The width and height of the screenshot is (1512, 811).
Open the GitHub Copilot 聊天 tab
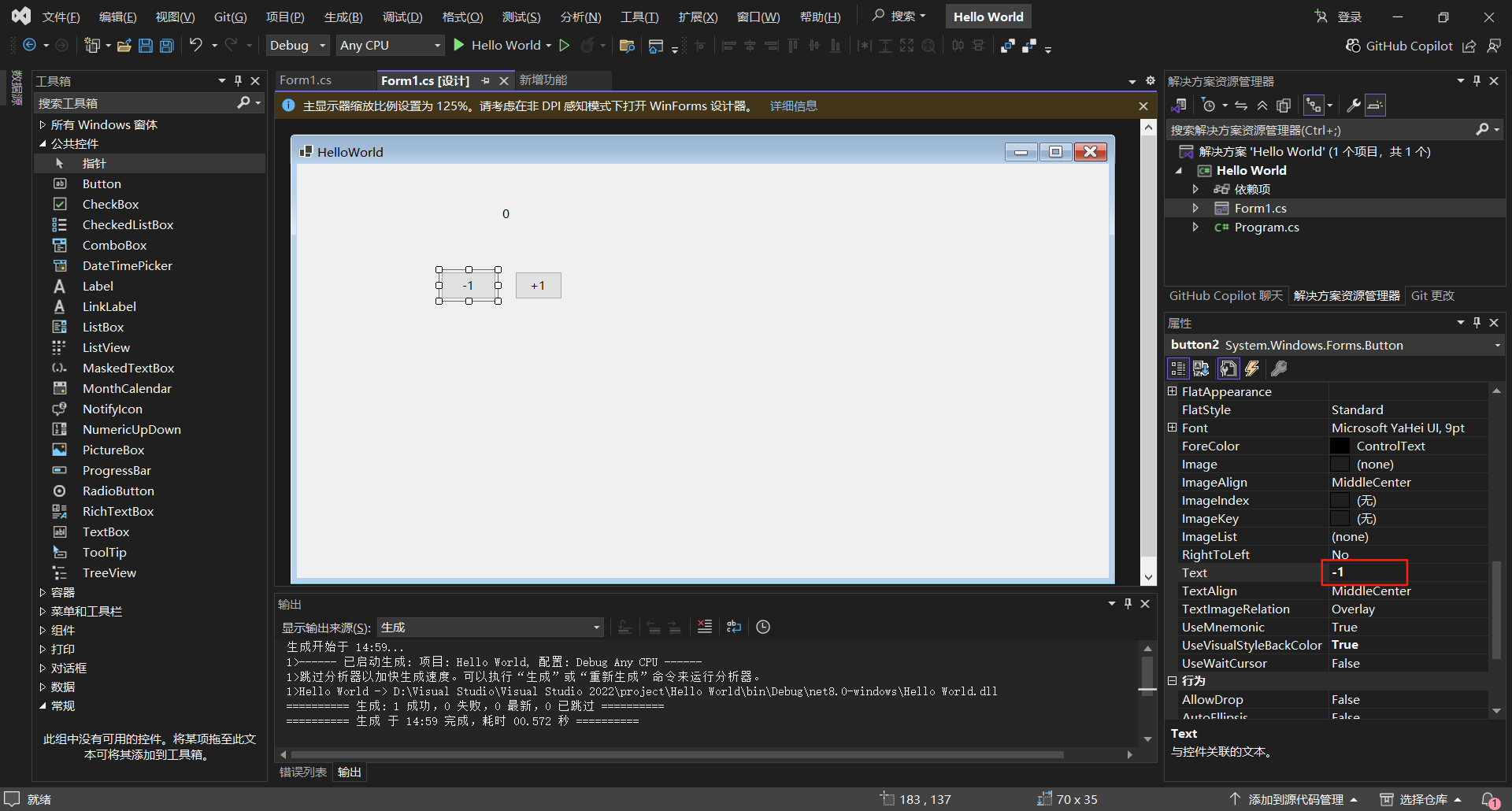(1225, 296)
